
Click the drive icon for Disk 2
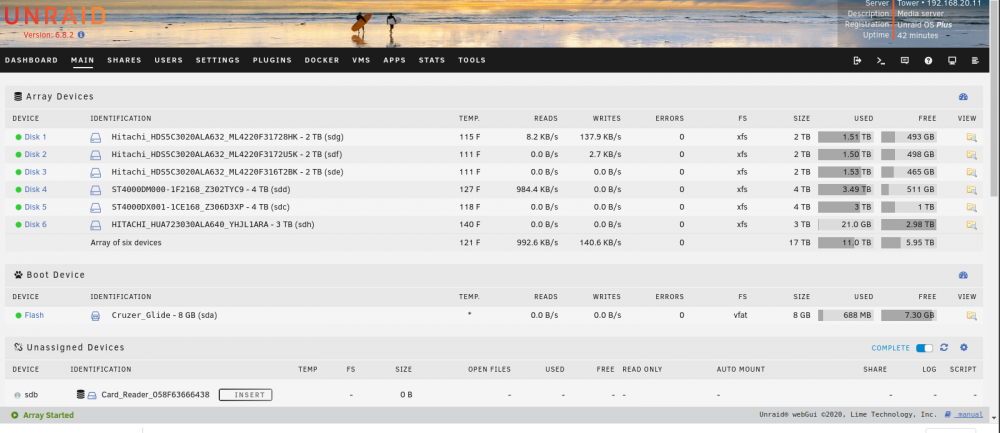pos(96,154)
